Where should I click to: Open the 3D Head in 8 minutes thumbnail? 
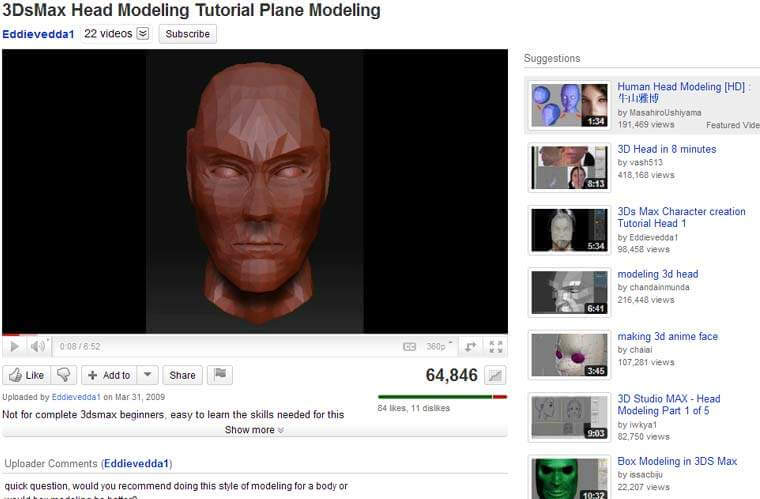pos(570,167)
